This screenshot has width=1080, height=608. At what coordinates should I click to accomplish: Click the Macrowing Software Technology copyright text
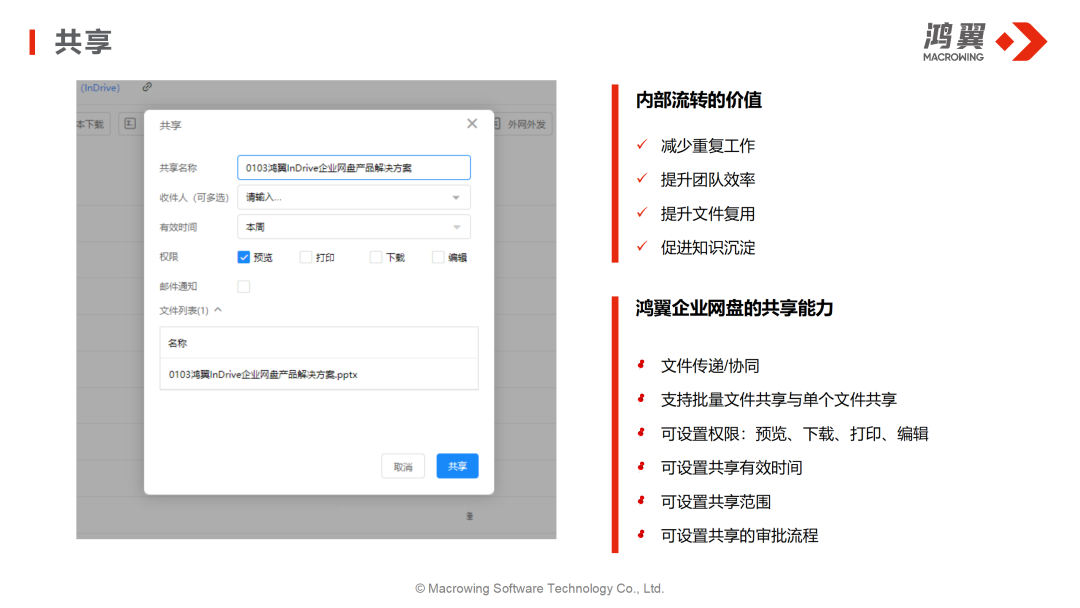[539, 589]
